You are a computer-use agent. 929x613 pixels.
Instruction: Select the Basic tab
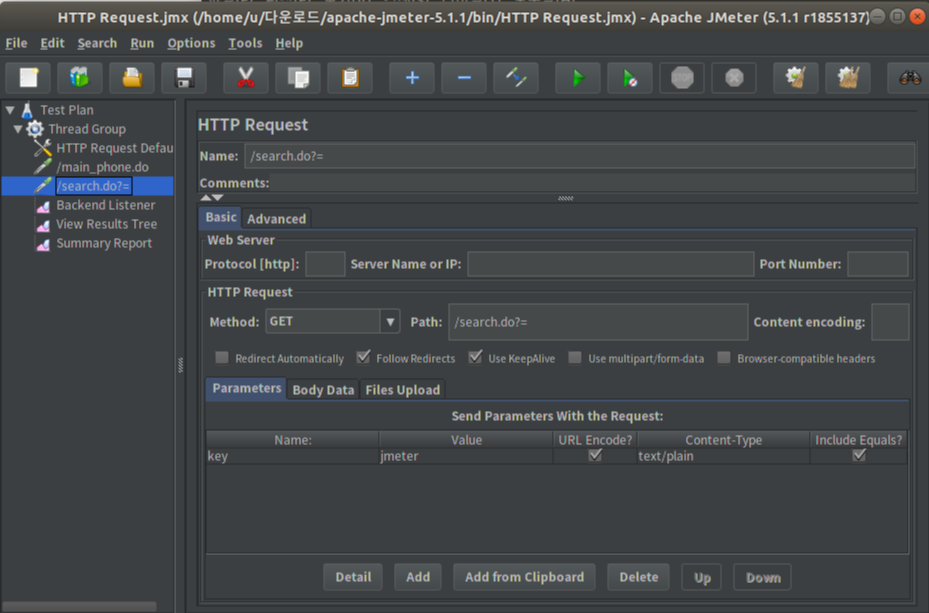[x=220, y=217]
